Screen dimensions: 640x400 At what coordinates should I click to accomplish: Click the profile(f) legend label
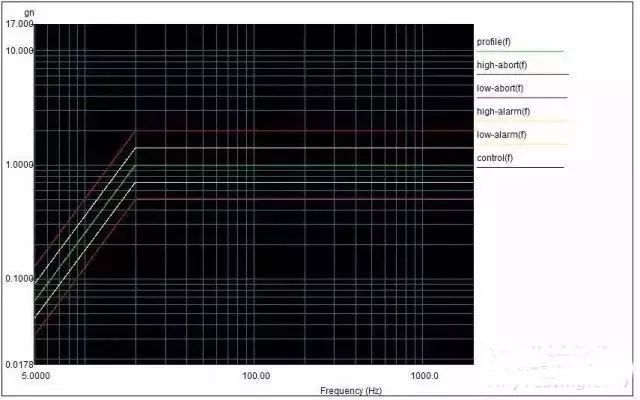[493, 42]
